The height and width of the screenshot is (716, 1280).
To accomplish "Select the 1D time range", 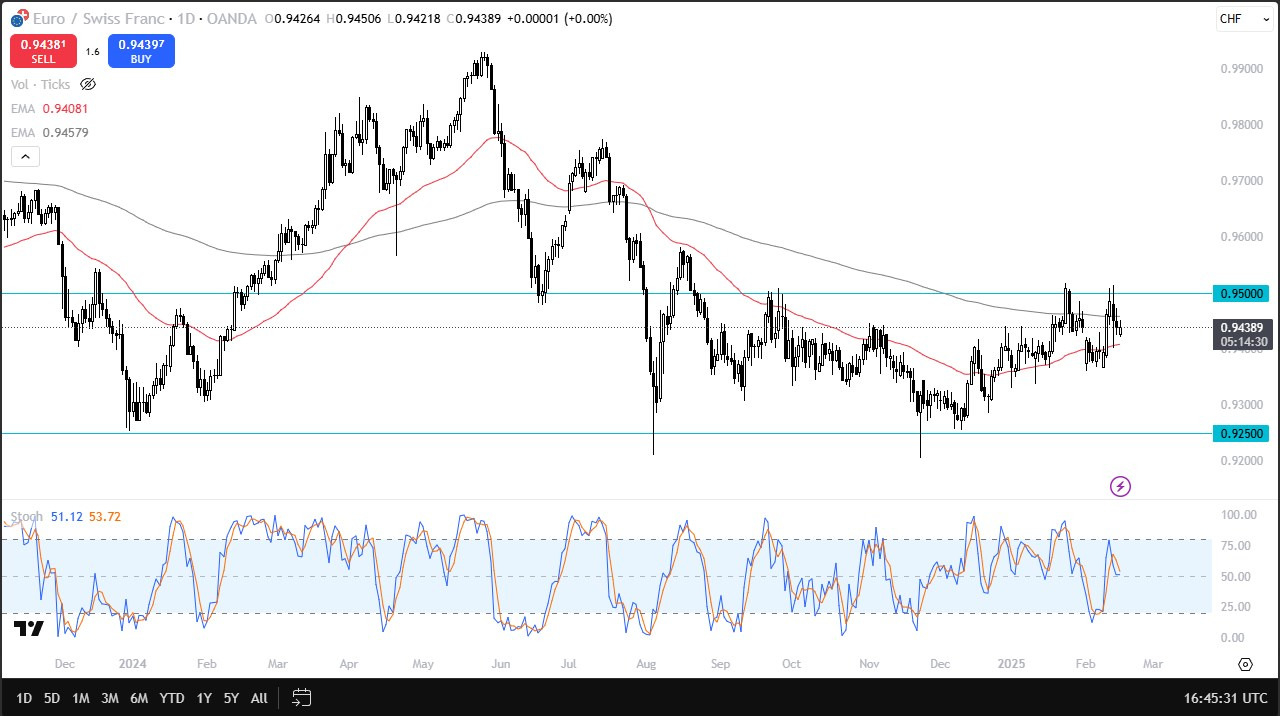I will (x=24, y=697).
